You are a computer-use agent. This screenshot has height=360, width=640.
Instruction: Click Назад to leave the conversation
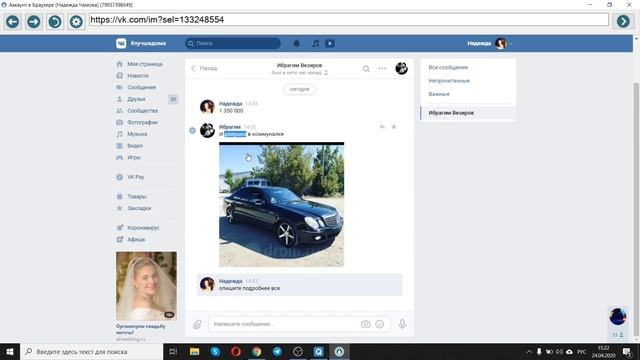click(204, 68)
